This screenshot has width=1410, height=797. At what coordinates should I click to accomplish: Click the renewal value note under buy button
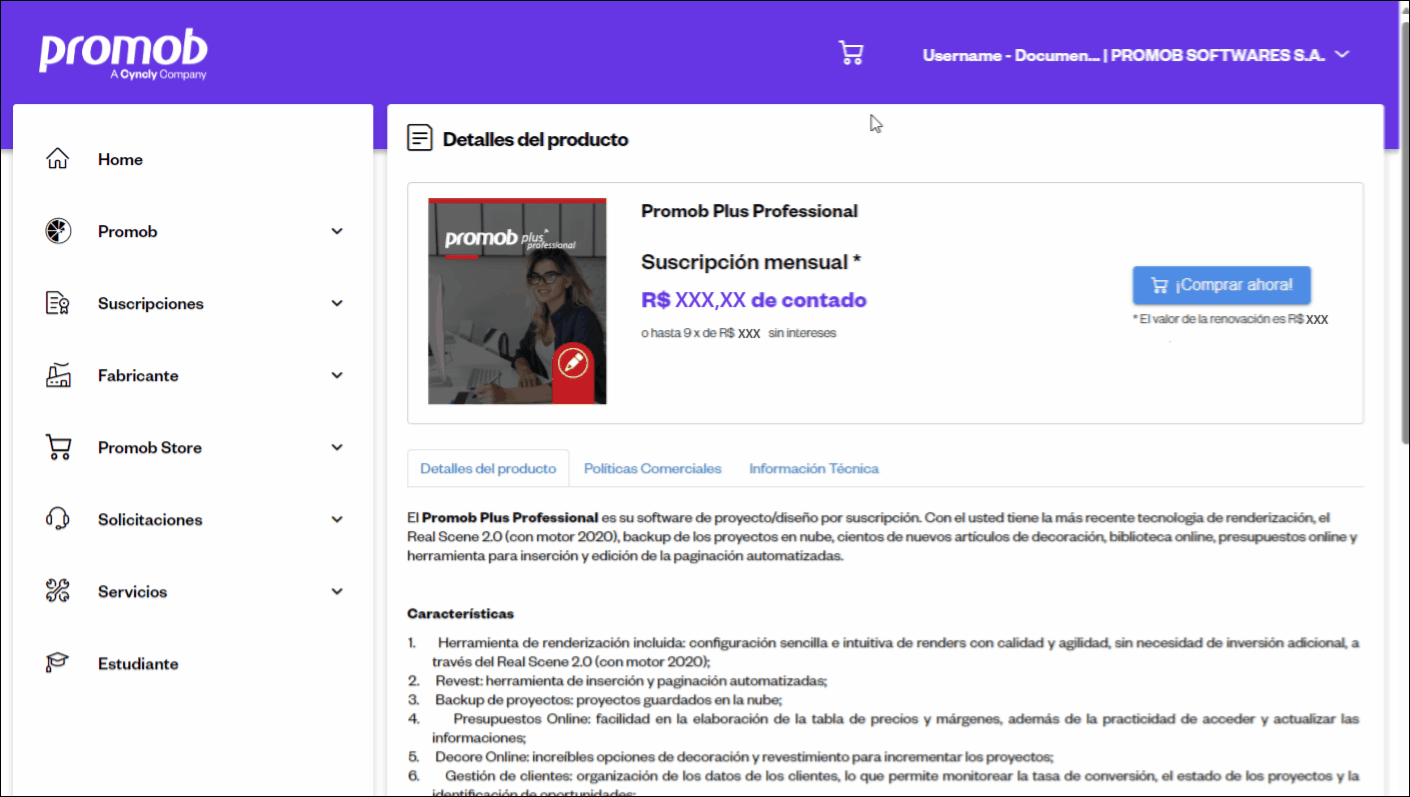(1230, 319)
